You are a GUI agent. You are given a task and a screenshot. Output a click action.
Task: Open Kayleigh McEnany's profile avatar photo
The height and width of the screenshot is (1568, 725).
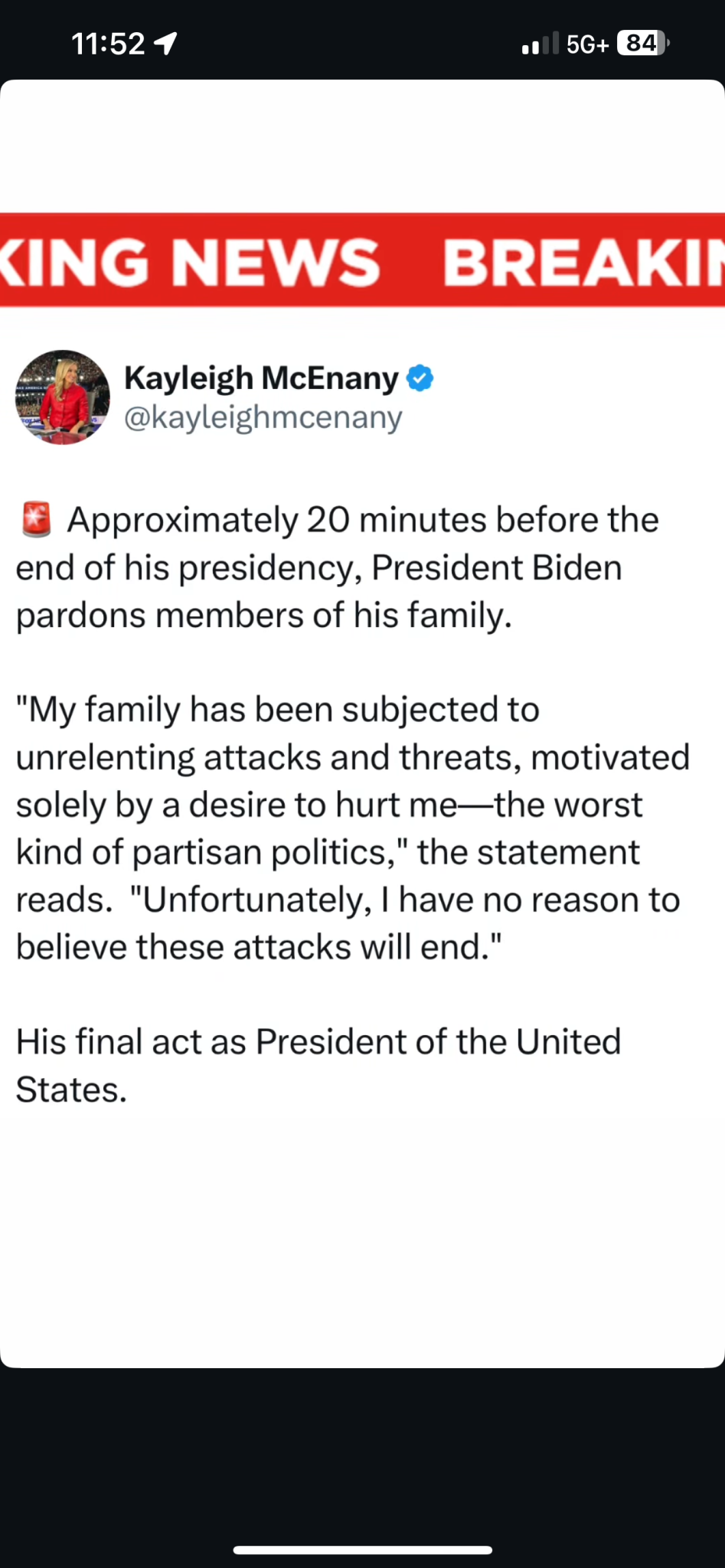point(63,397)
